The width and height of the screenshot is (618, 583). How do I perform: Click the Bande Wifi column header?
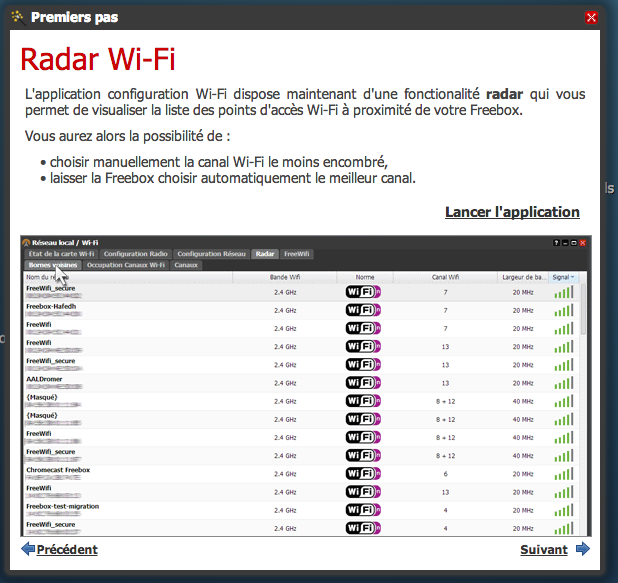285,277
